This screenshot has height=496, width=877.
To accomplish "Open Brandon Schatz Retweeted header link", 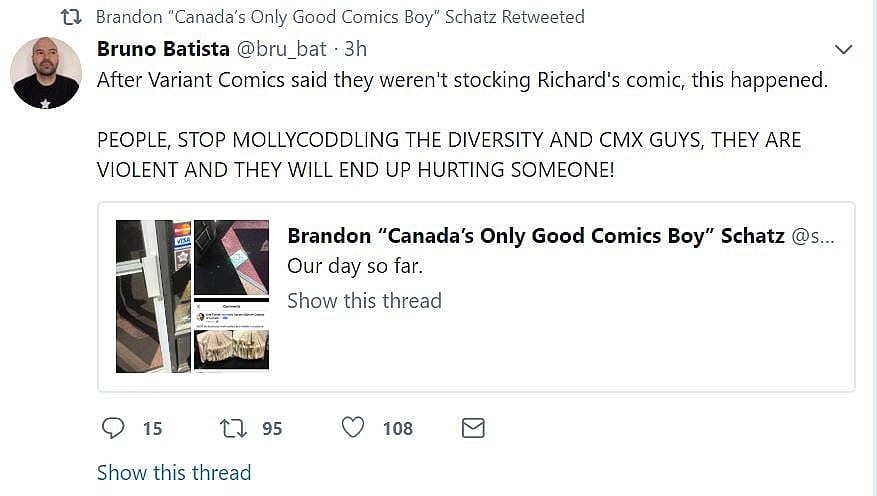I will tap(340, 17).
